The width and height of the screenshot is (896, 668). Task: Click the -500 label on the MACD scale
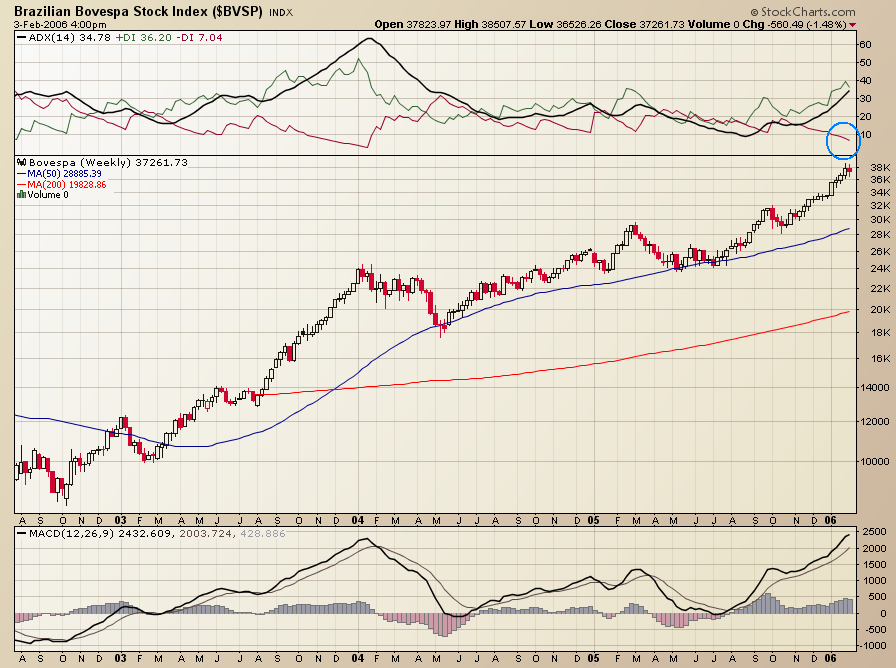point(875,630)
